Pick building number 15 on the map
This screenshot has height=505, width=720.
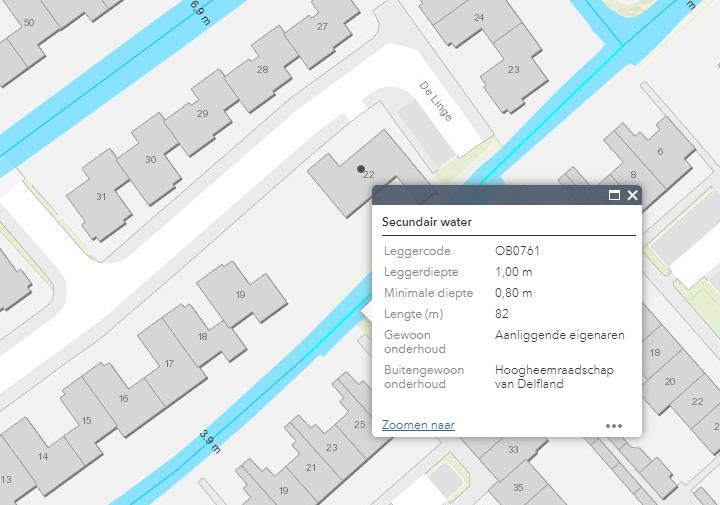[86, 421]
